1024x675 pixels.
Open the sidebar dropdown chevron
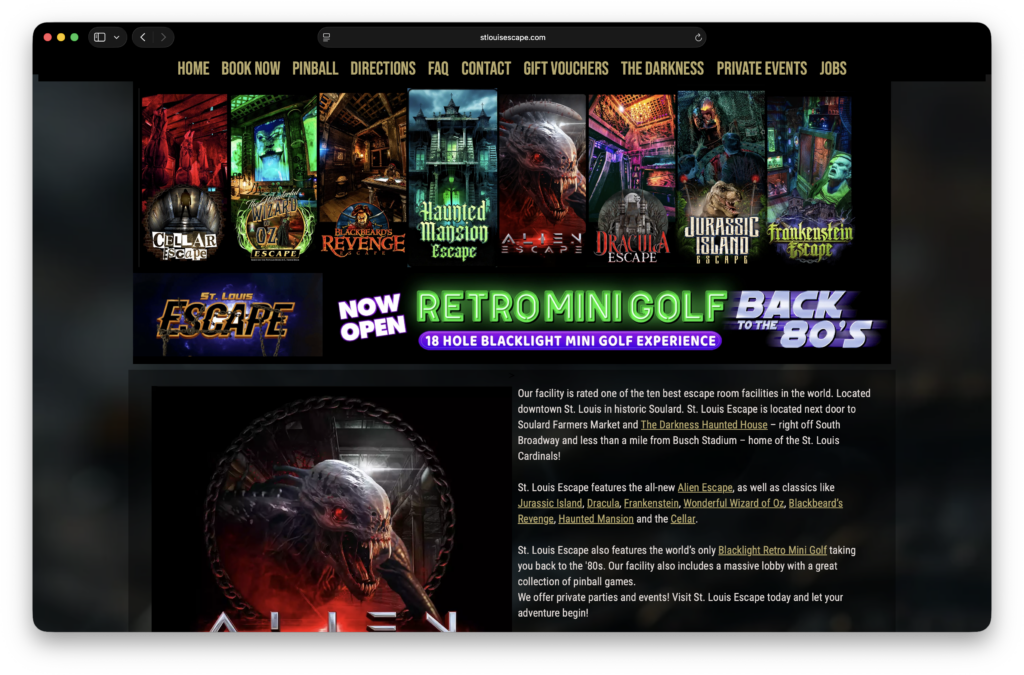pos(117,37)
